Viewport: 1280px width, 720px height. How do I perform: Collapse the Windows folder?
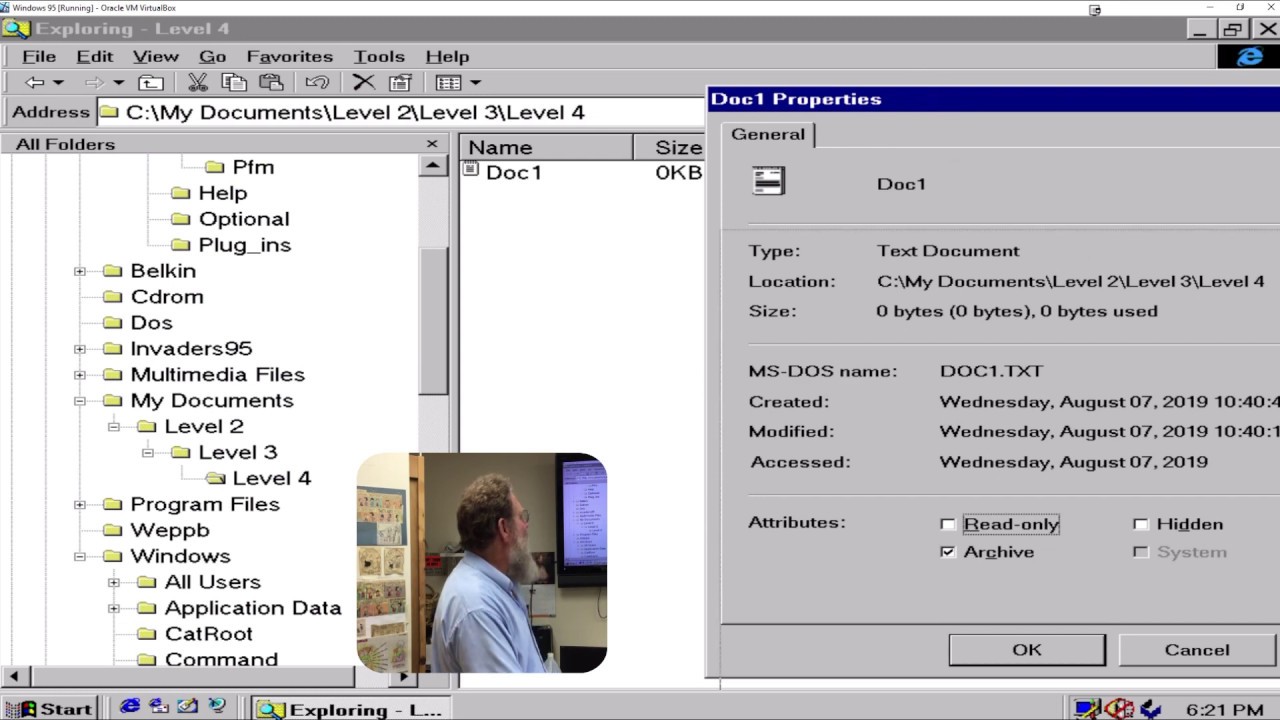pyautogui.click(x=80, y=557)
